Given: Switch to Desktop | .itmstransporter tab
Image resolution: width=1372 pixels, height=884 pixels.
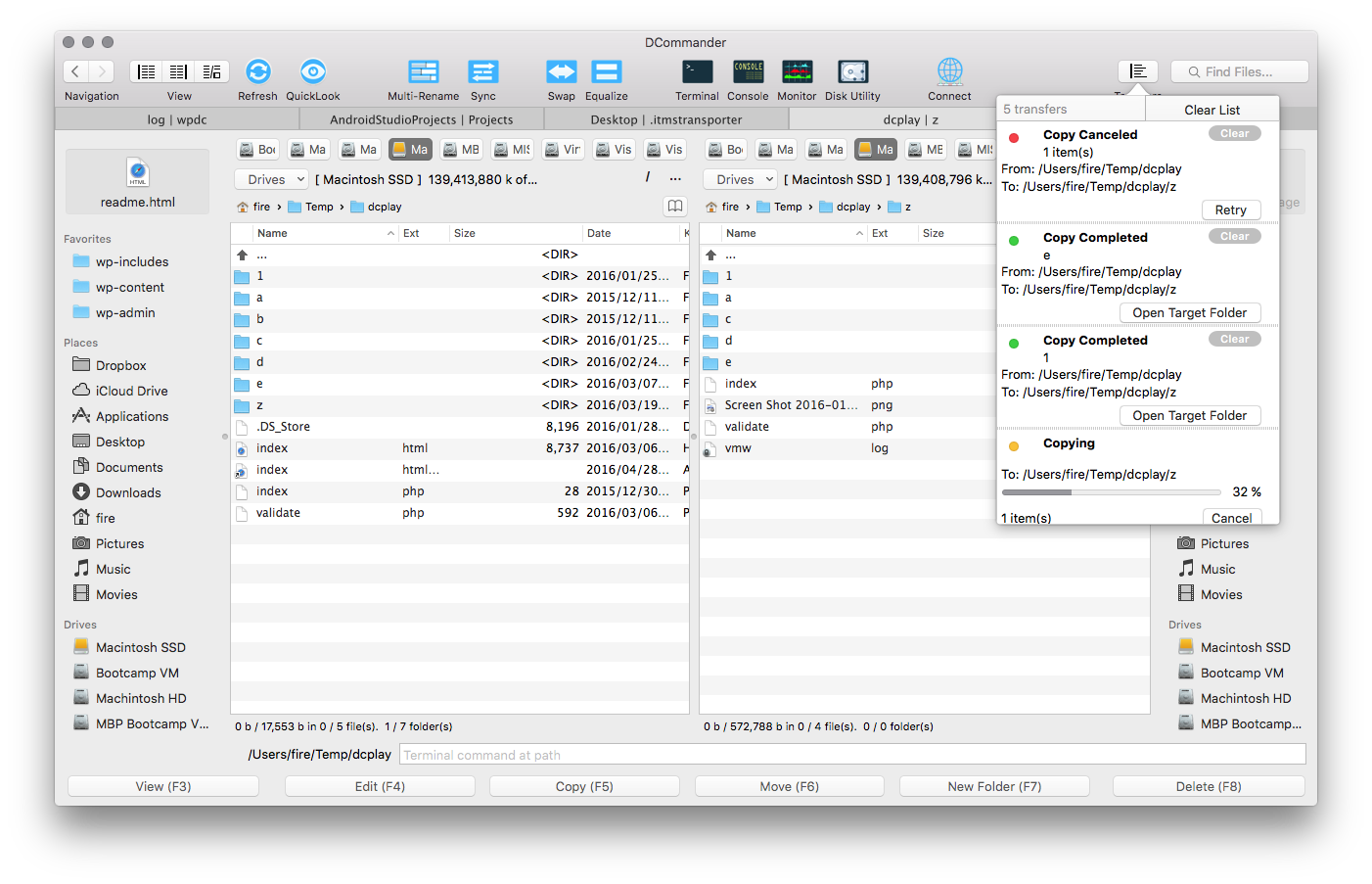Looking at the screenshot, I should click(665, 119).
